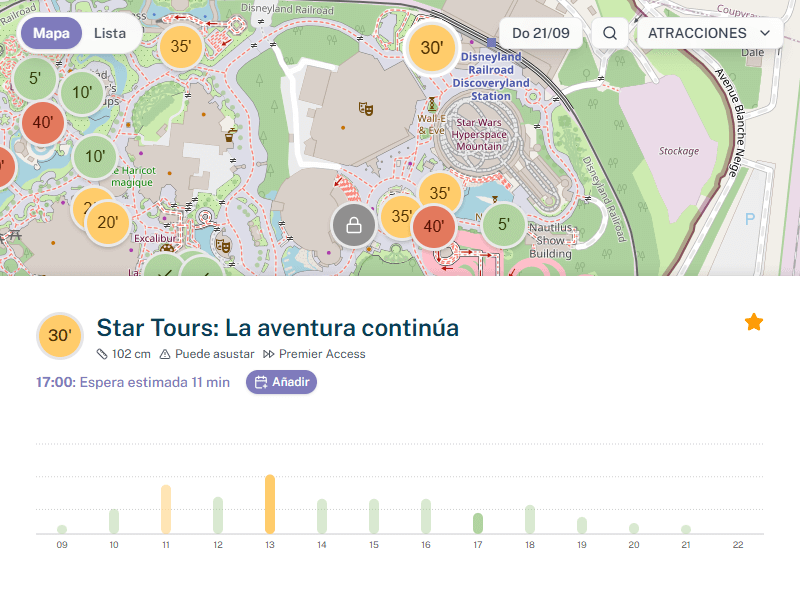Open the date selector showing Do 21/09
This screenshot has width=800, height=600.
pos(539,33)
